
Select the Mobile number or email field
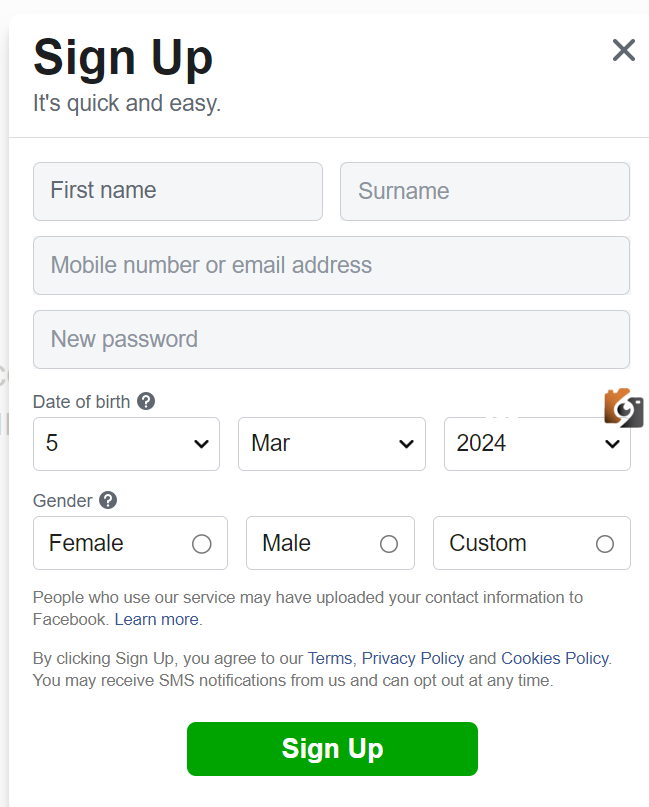click(x=331, y=266)
